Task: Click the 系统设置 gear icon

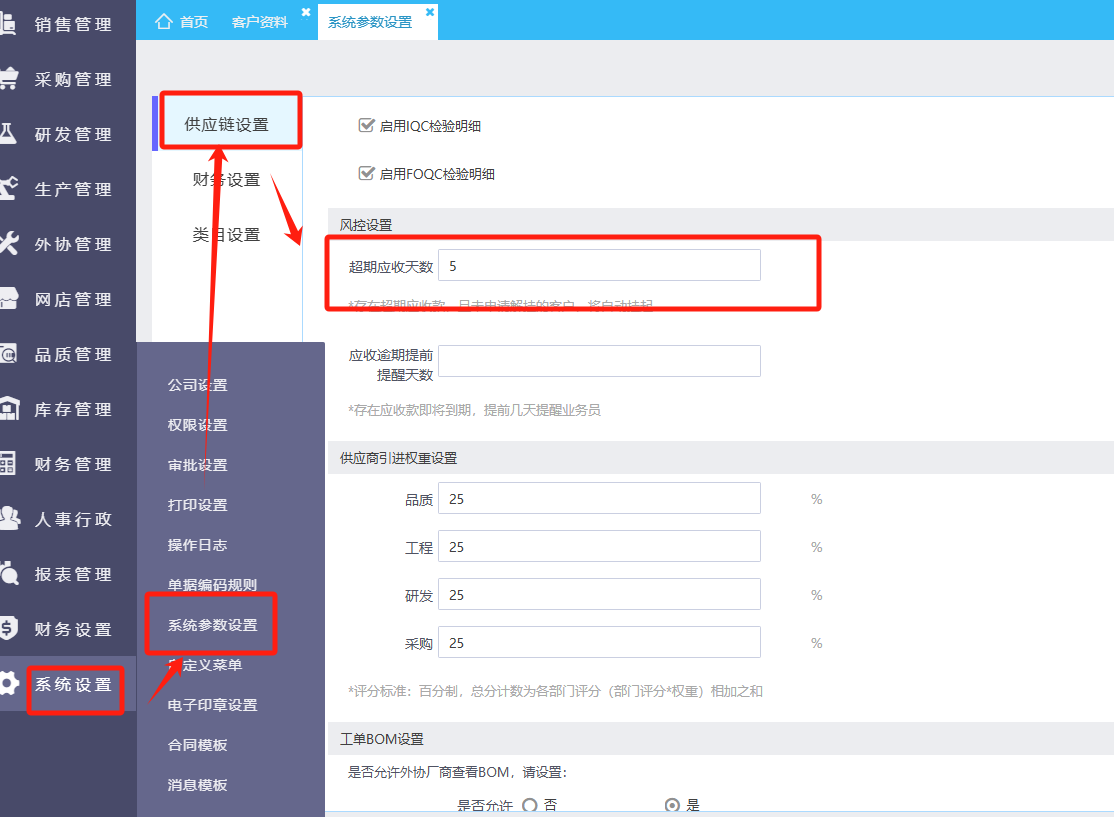Action: point(9,683)
